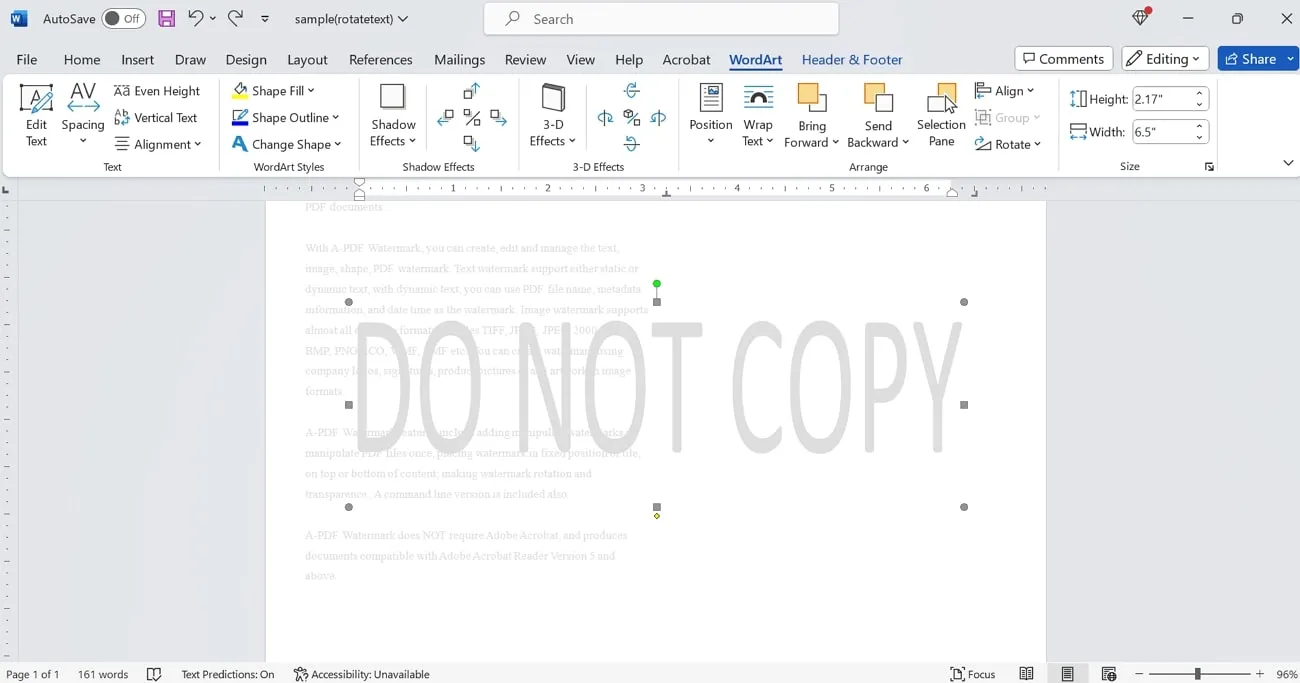The height and width of the screenshot is (683, 1300).
Task: Open the Selection Pane
Action: (940, 115)
